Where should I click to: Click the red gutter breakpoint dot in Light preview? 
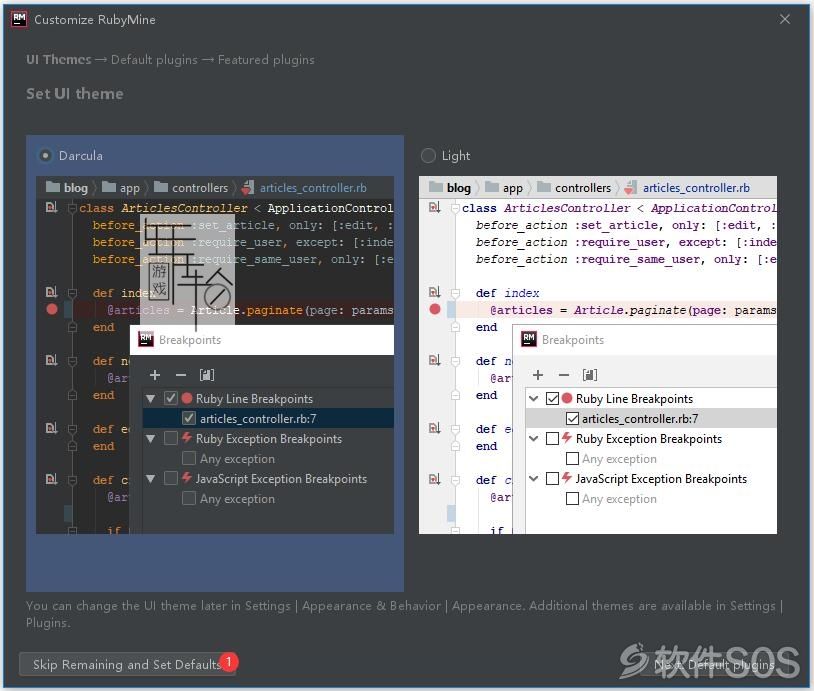coord(435,309)
